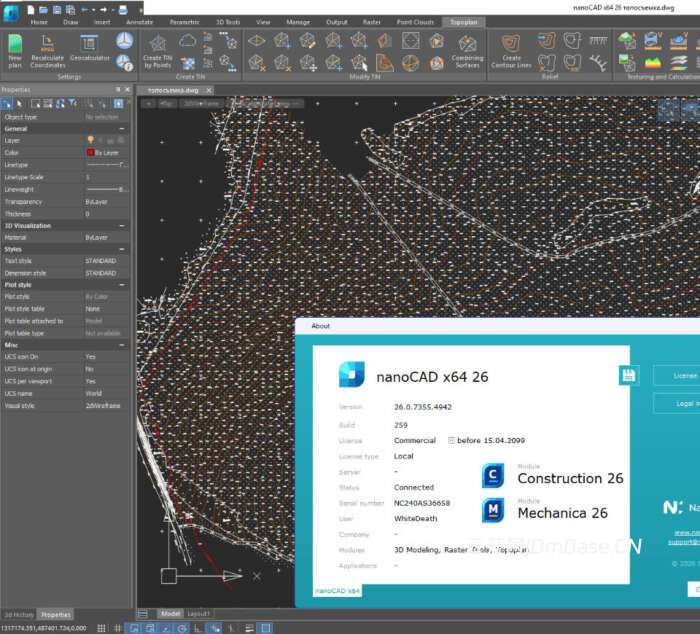Click the curved slope marks icon in Relief
This screenshot has height=634, width=700.
[x=598, y=63]
